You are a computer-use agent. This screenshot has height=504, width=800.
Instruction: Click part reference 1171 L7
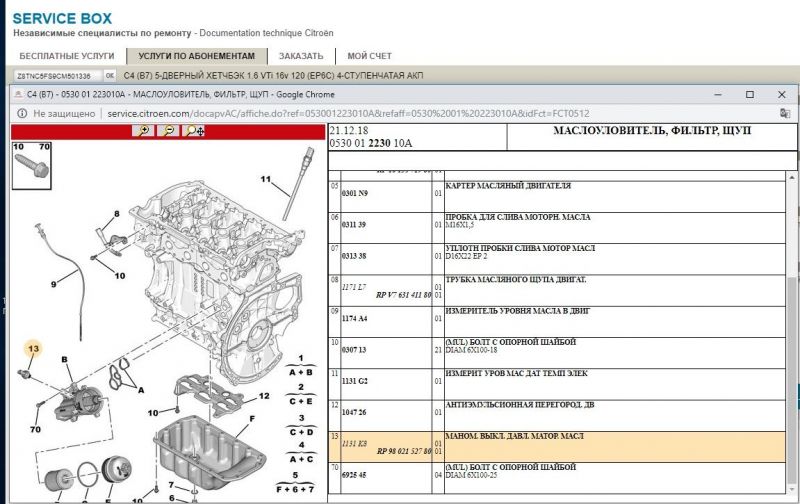click(356, 288)
